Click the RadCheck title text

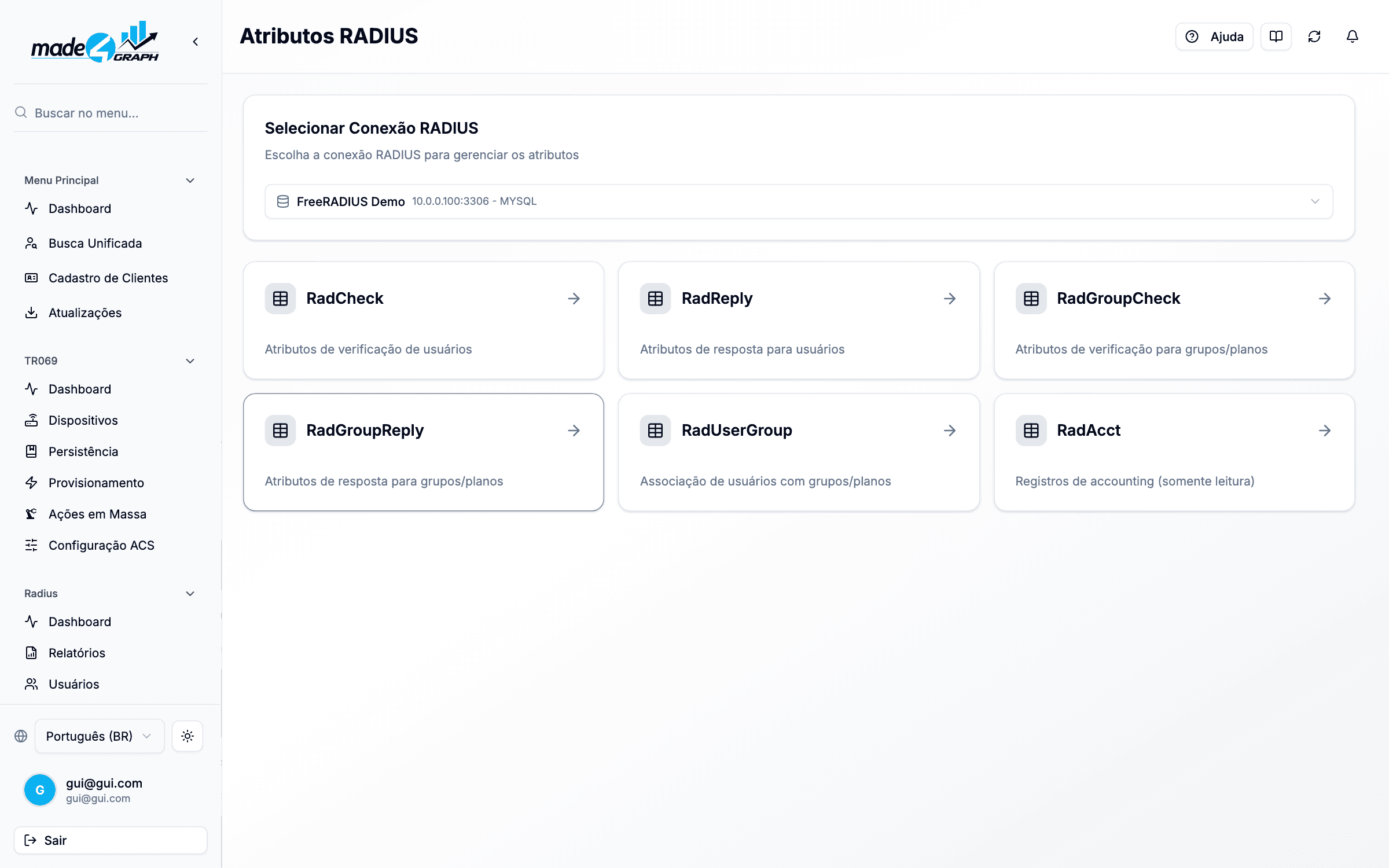click(345, 299)
